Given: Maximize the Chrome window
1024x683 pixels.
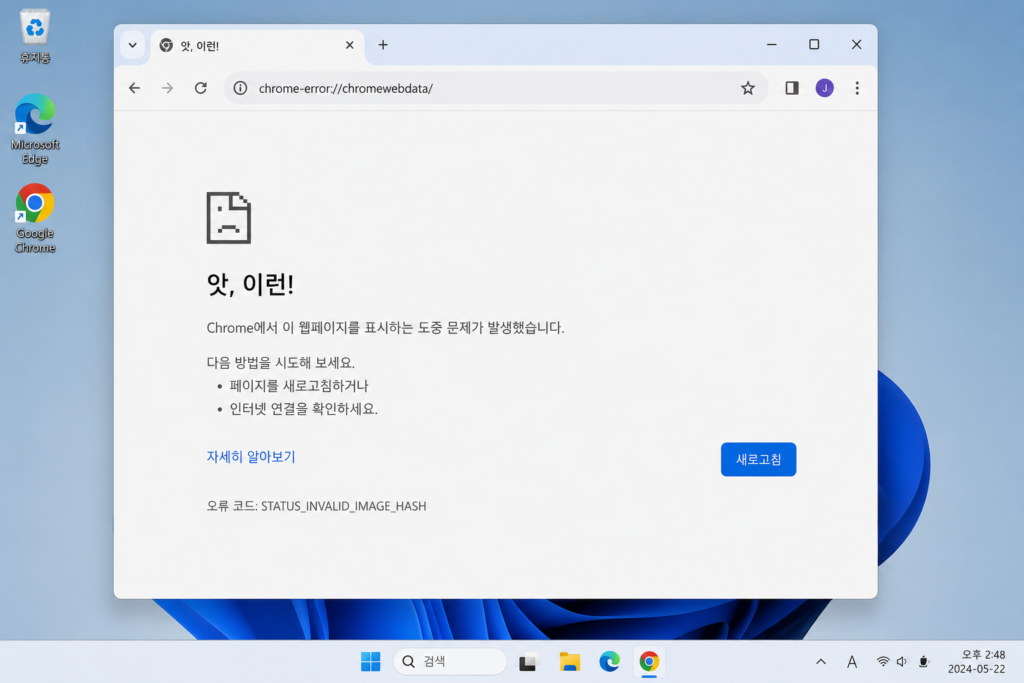Looking at the screenshot, I should point(814,44).
